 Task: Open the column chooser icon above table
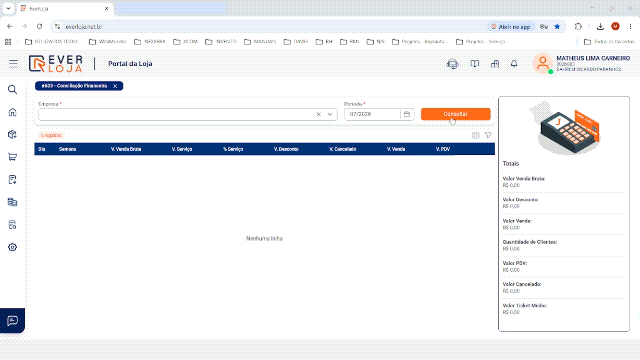[x=476, y=135]
